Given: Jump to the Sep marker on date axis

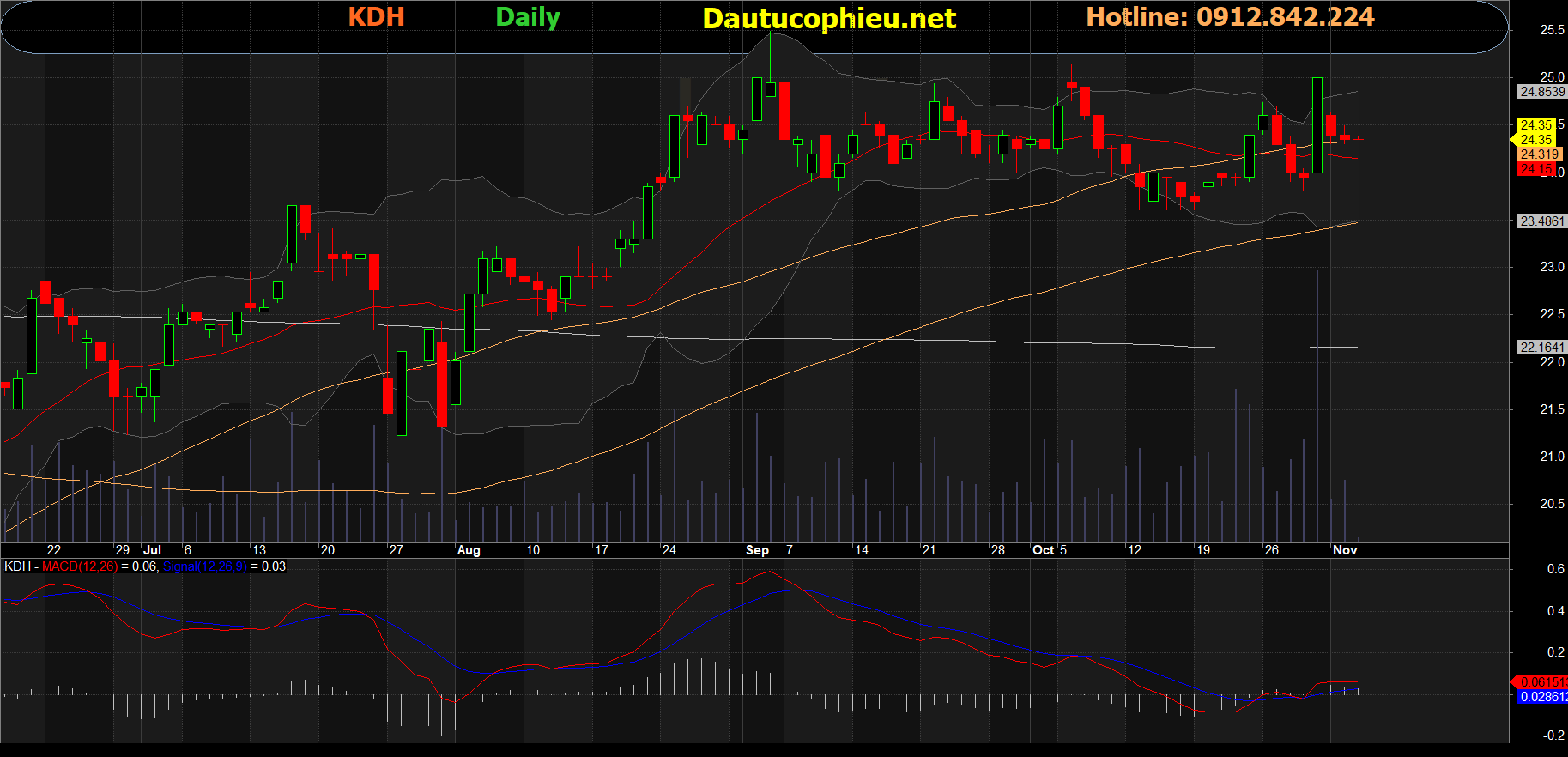Looking at the screenshot, I should (x=757, y=550).
